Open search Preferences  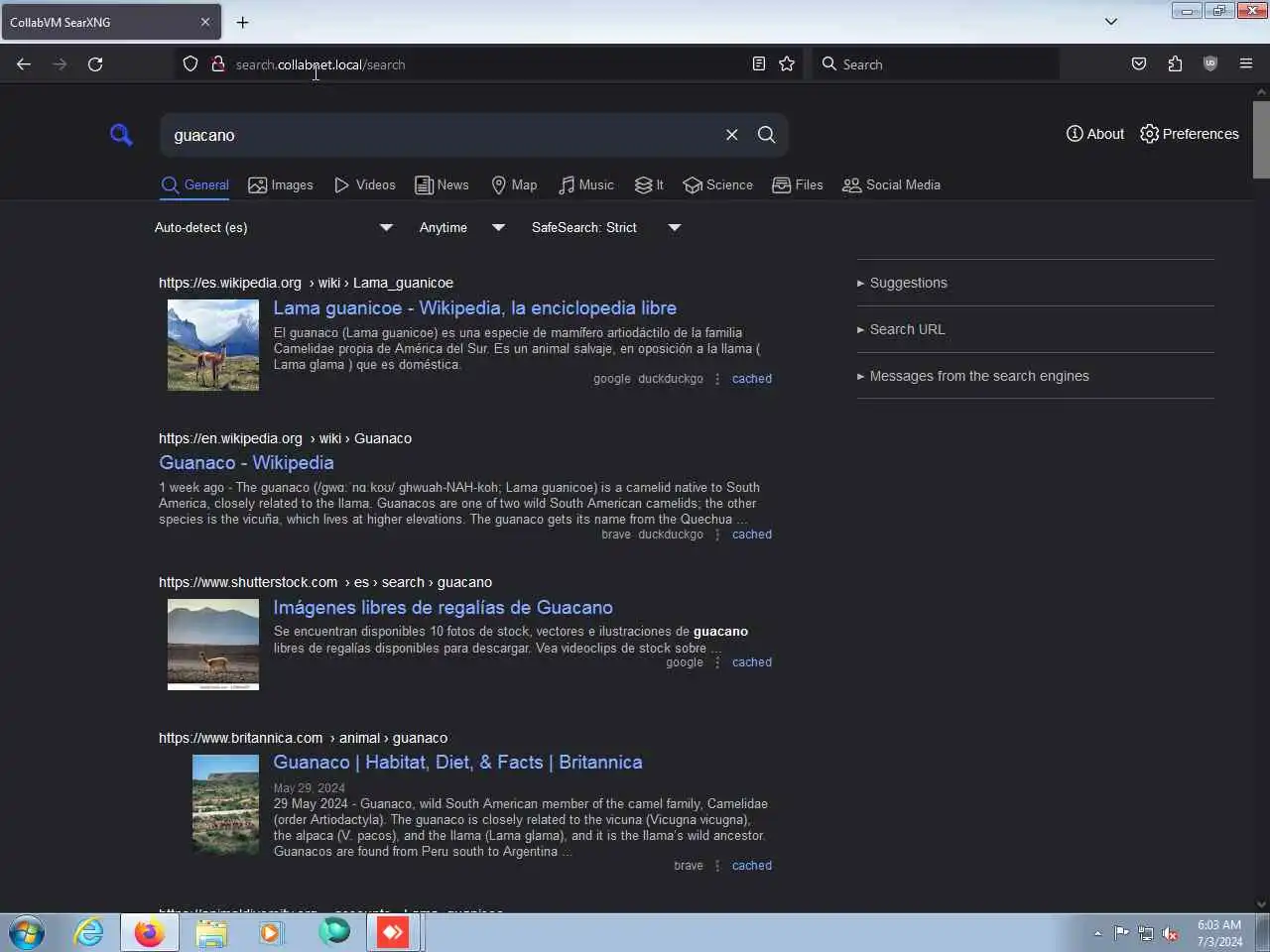[1189, 134]
